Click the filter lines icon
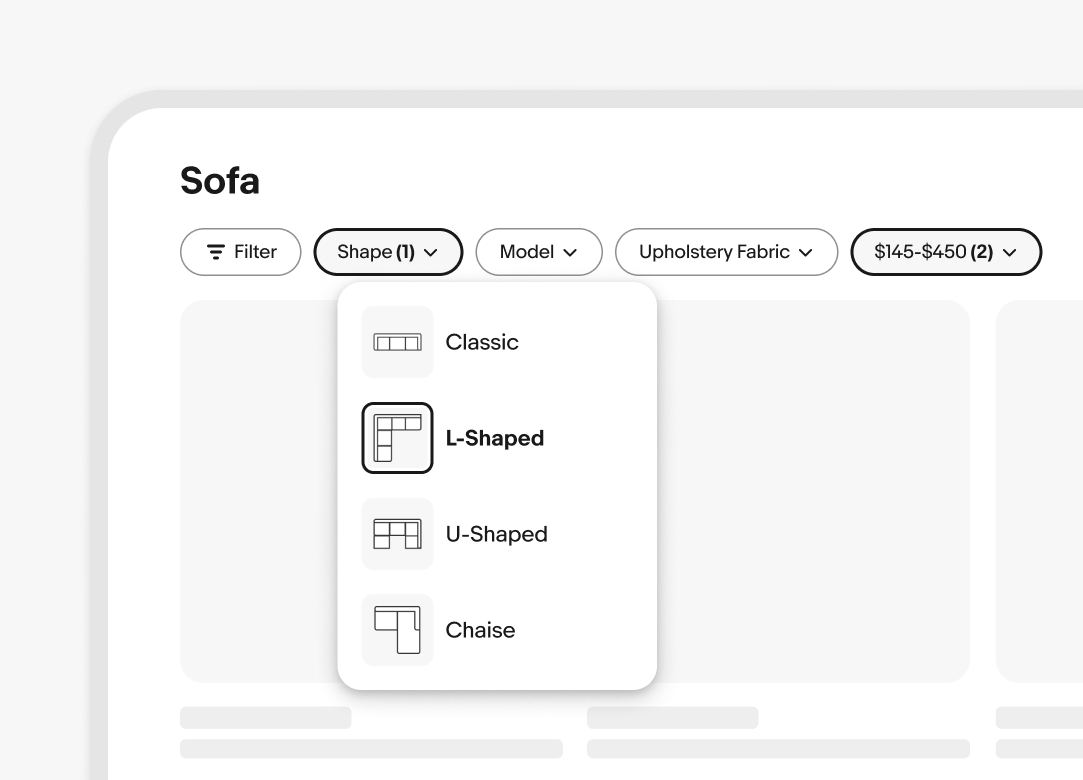Viewport: 1083px width, 780px height. coord(216,252)
